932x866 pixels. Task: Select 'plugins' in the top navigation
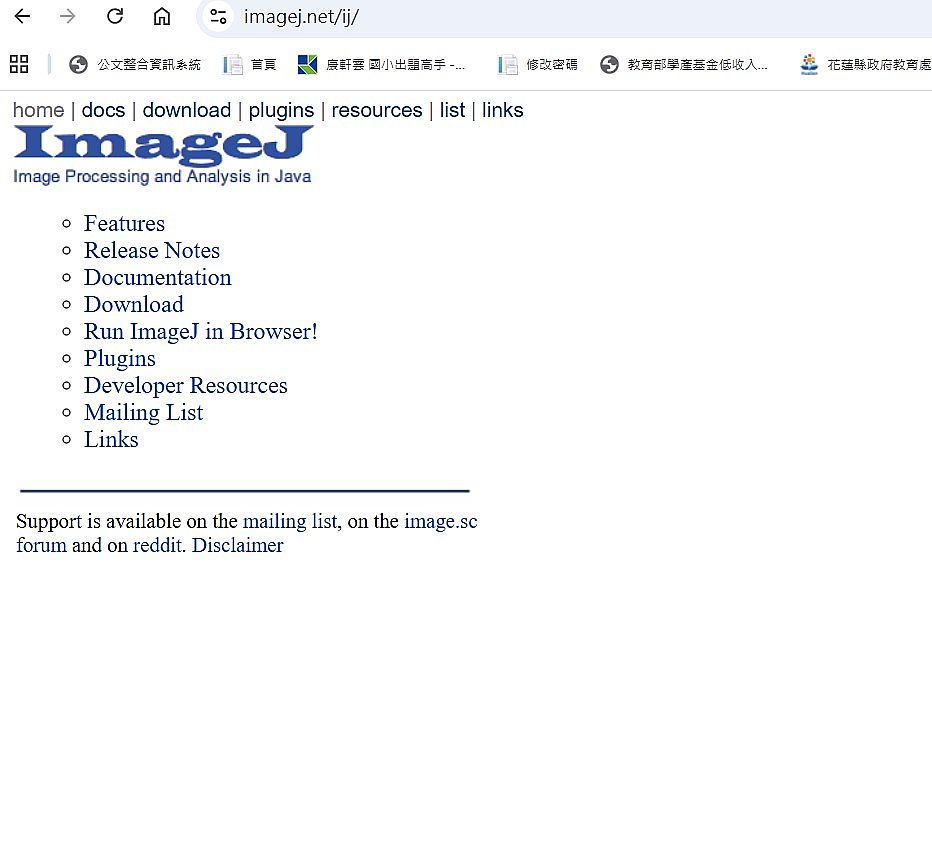(x=281, y=110)
